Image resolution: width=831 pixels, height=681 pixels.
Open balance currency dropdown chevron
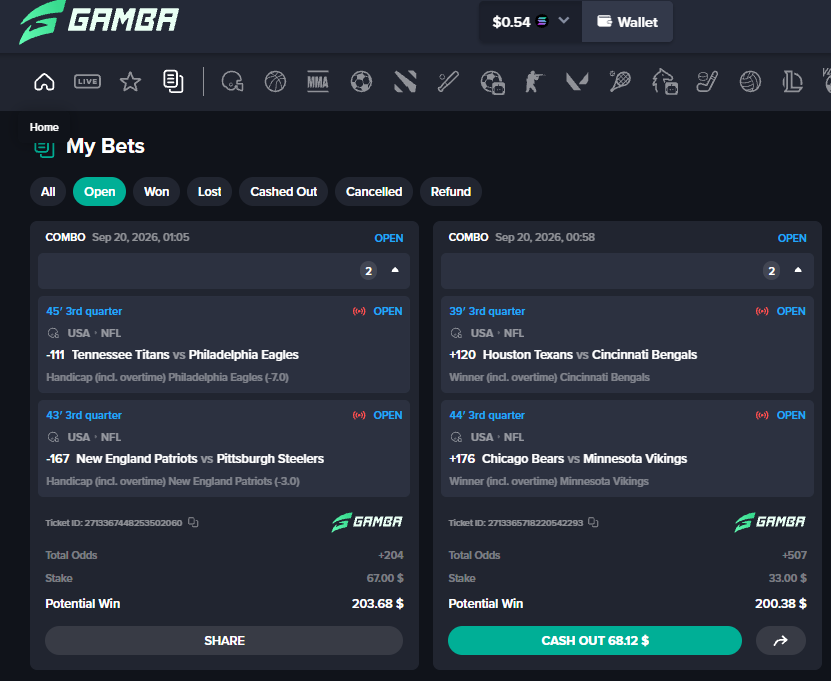click(564, 21)
